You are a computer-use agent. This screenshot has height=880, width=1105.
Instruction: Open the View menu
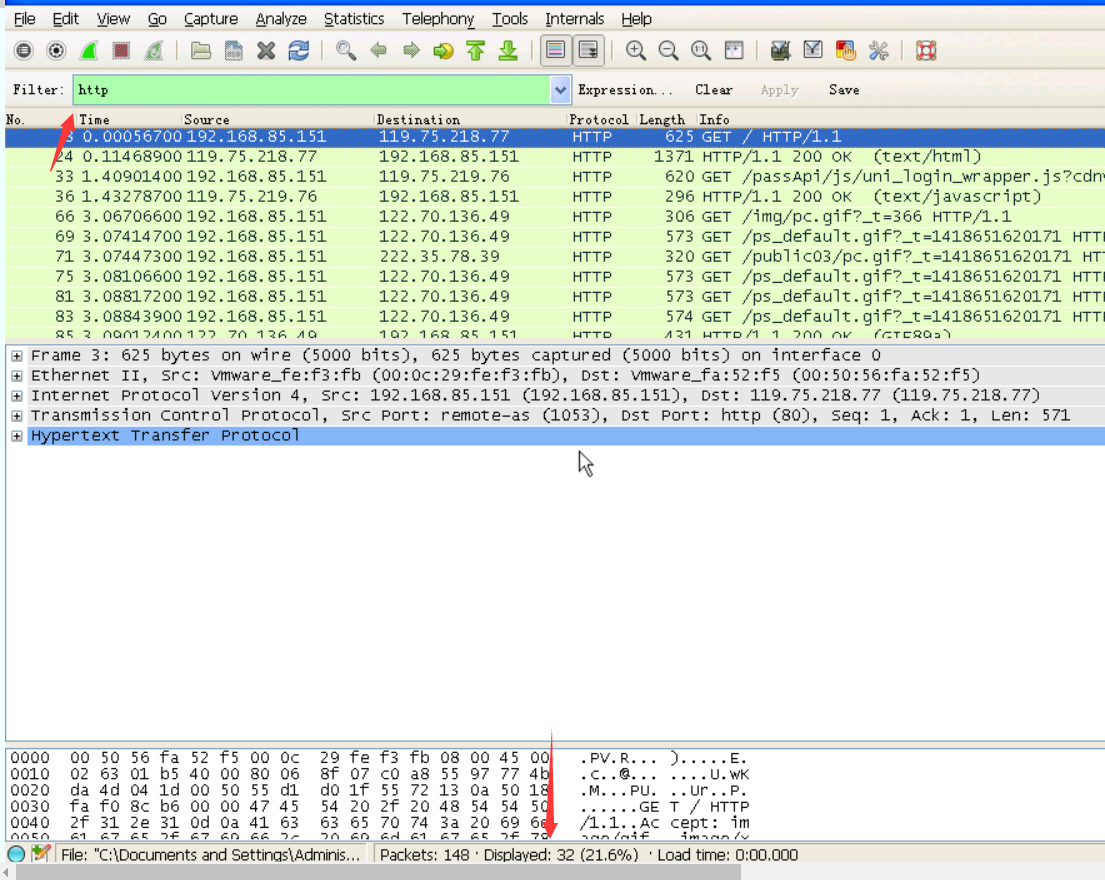click(113, 19)
